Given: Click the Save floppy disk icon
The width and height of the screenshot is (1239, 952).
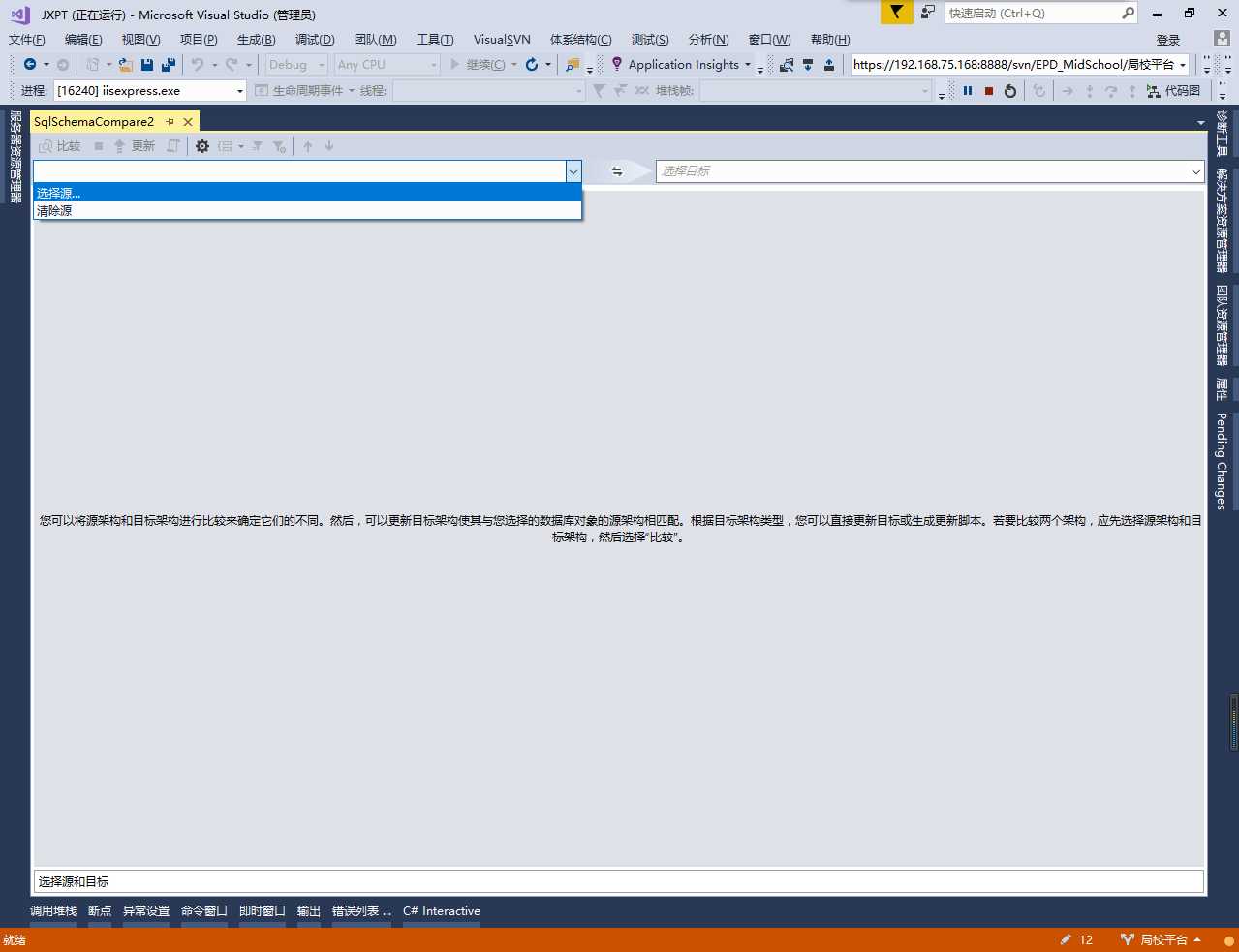Looking at the screenshot, I should point(147,65).
